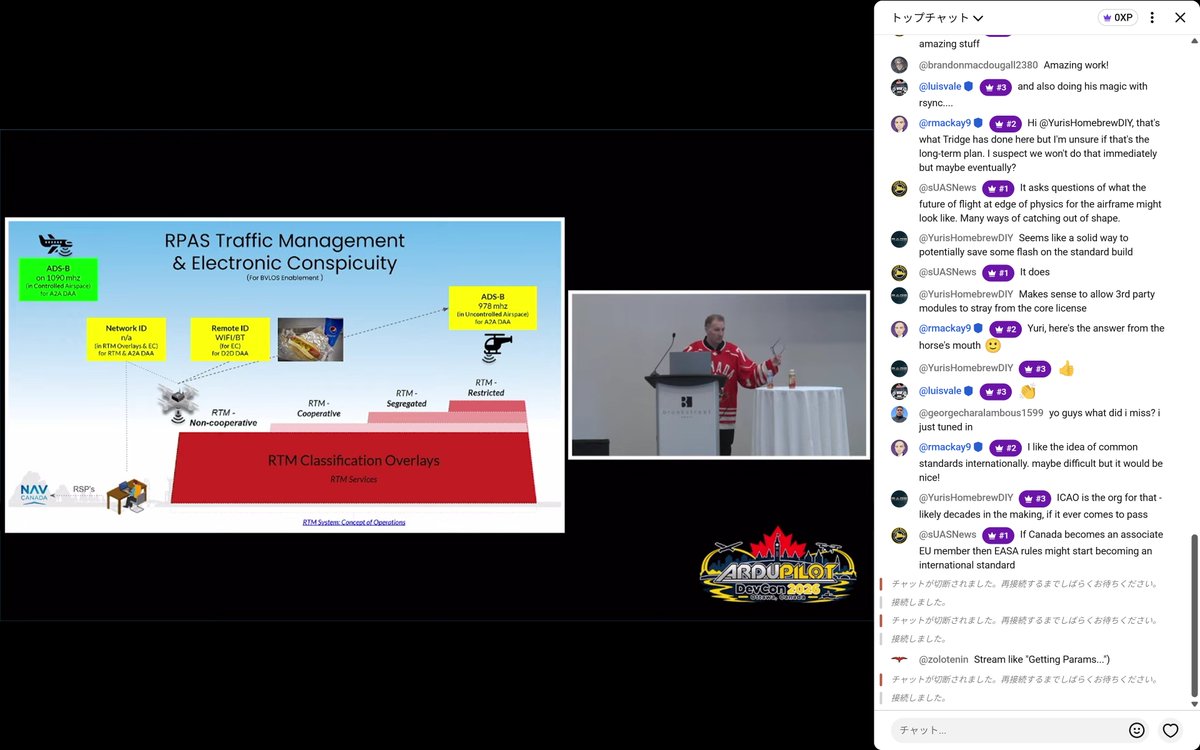Image resolution: width=1200 pixels, height=750 pixels.
Task: Click rmackay9 avatar on Tridge message
Action: [899, 124]
